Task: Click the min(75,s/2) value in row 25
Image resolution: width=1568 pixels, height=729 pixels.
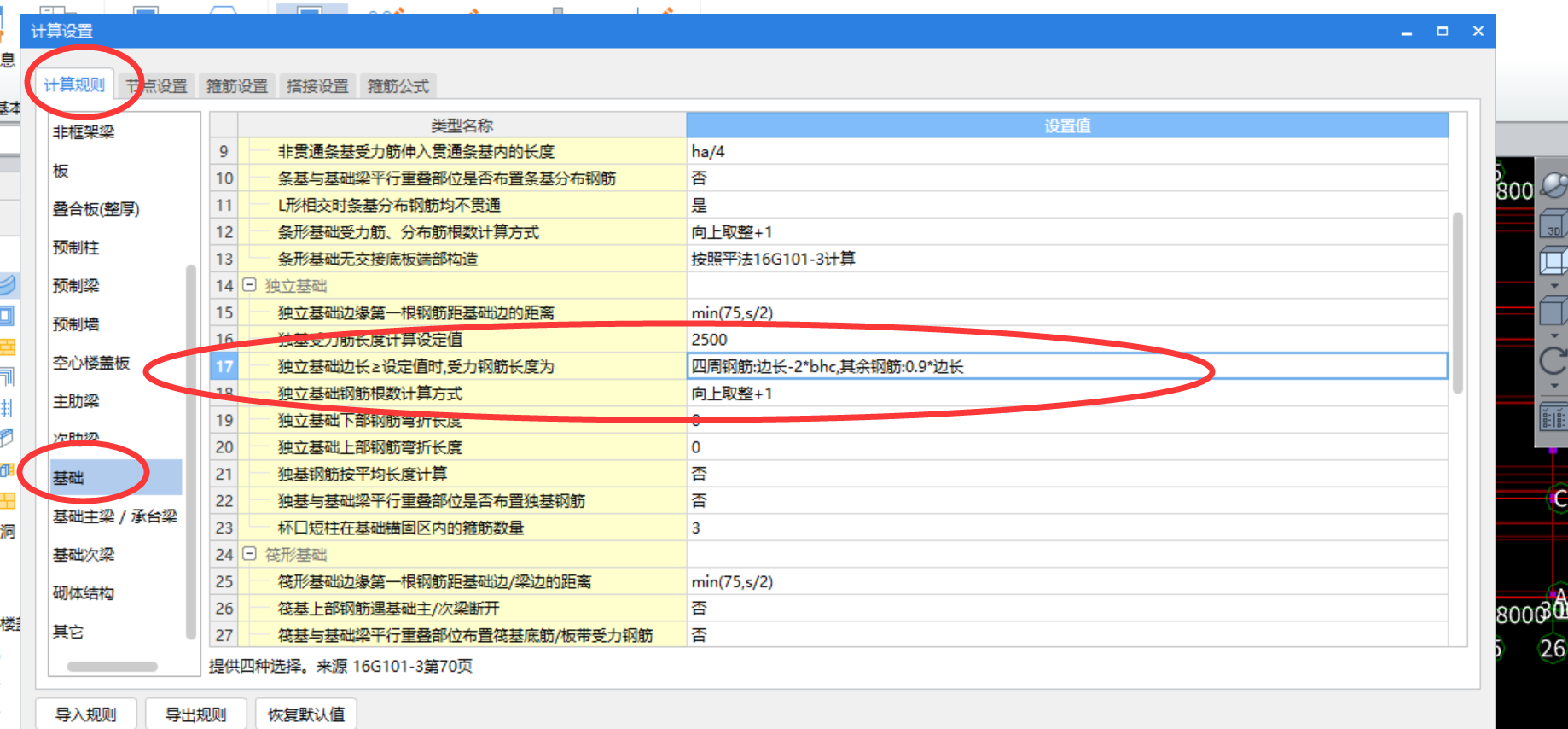Action: click(1067, 581)
